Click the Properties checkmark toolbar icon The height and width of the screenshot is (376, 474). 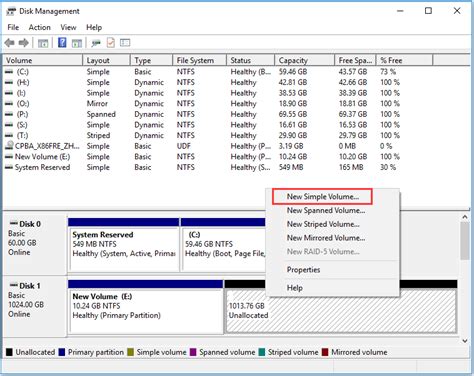pyautogui.click(x=111, y=43)
